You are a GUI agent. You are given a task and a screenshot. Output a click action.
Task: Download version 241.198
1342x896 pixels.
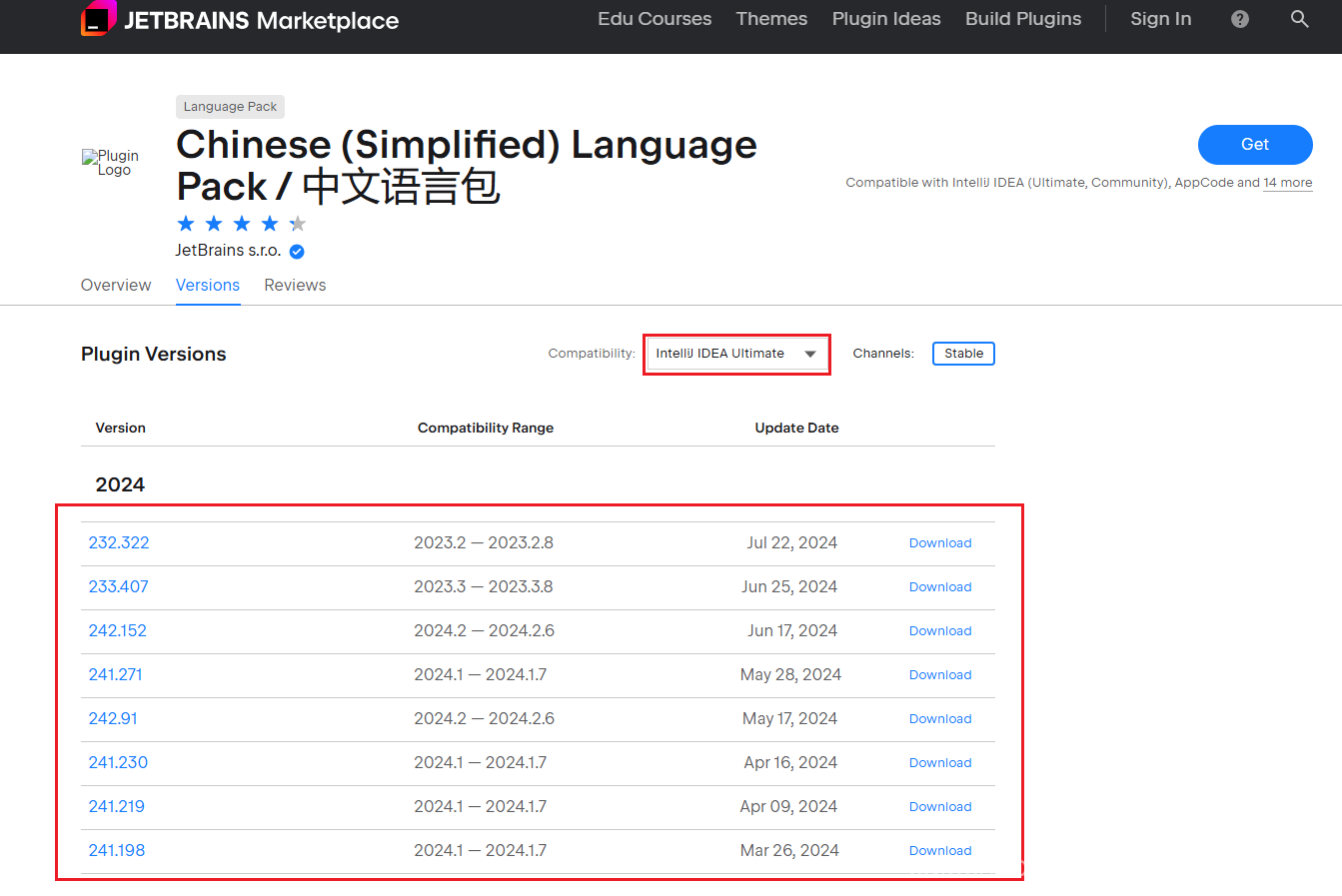point(940,851)
